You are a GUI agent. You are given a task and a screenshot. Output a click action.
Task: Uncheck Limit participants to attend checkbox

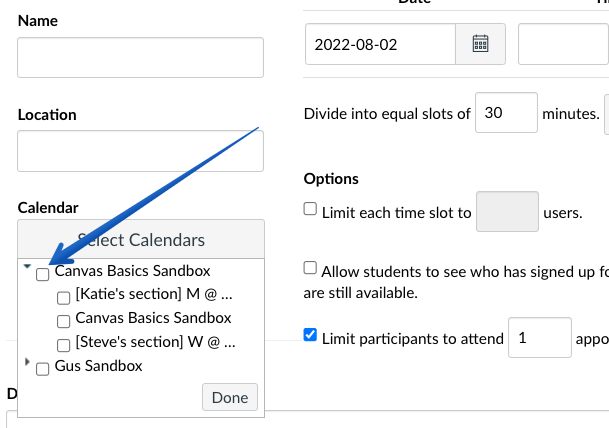coord(310,334)
